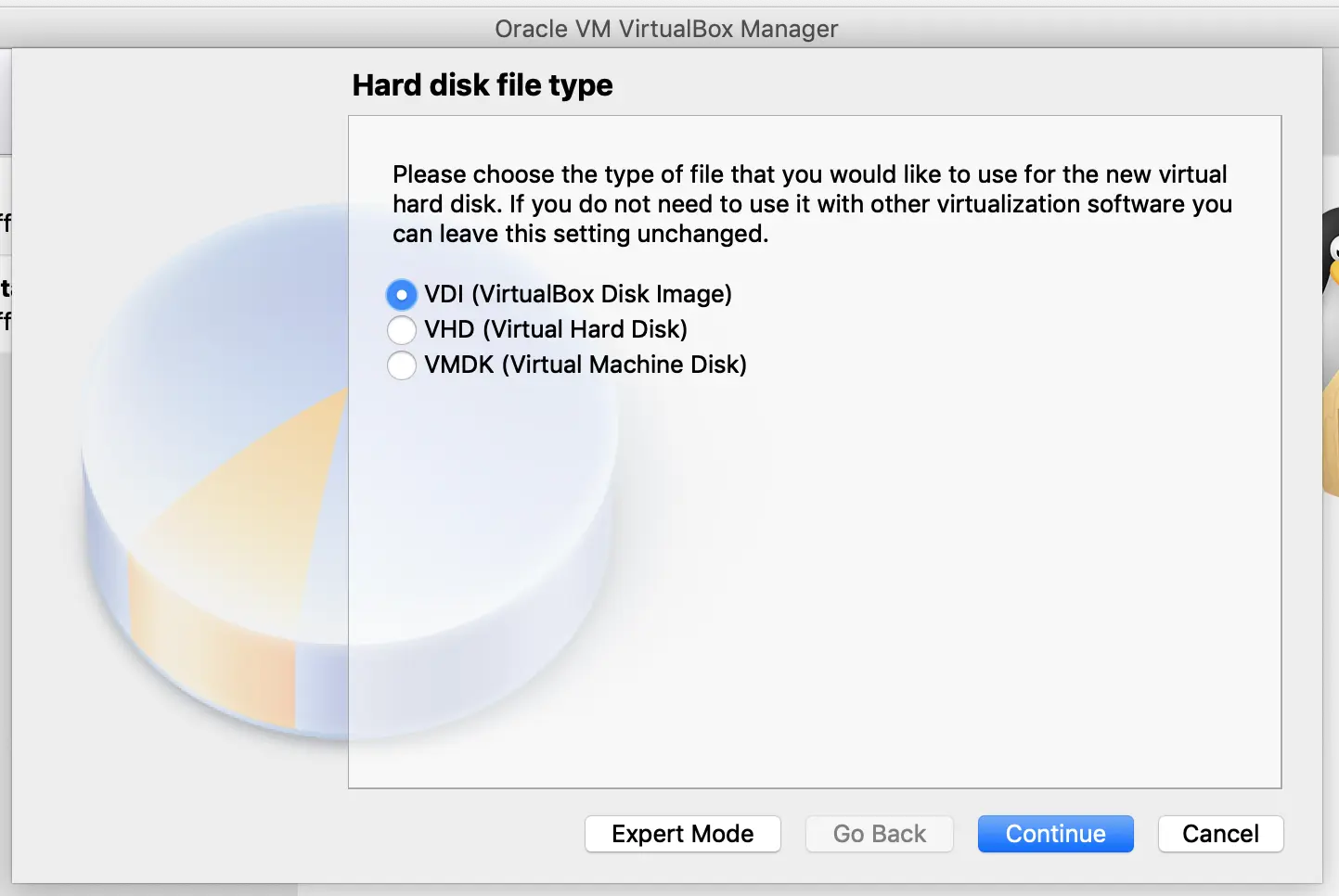Select the VDI (VirtualBox Disk Image) radio button

tap(401, 294)
